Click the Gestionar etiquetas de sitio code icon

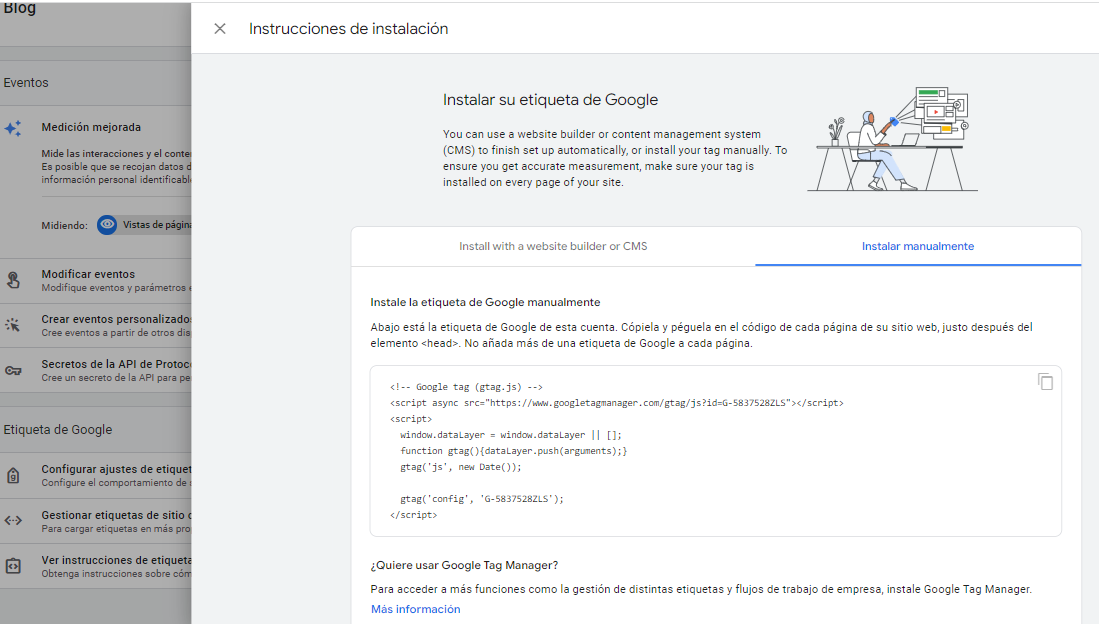13,520
